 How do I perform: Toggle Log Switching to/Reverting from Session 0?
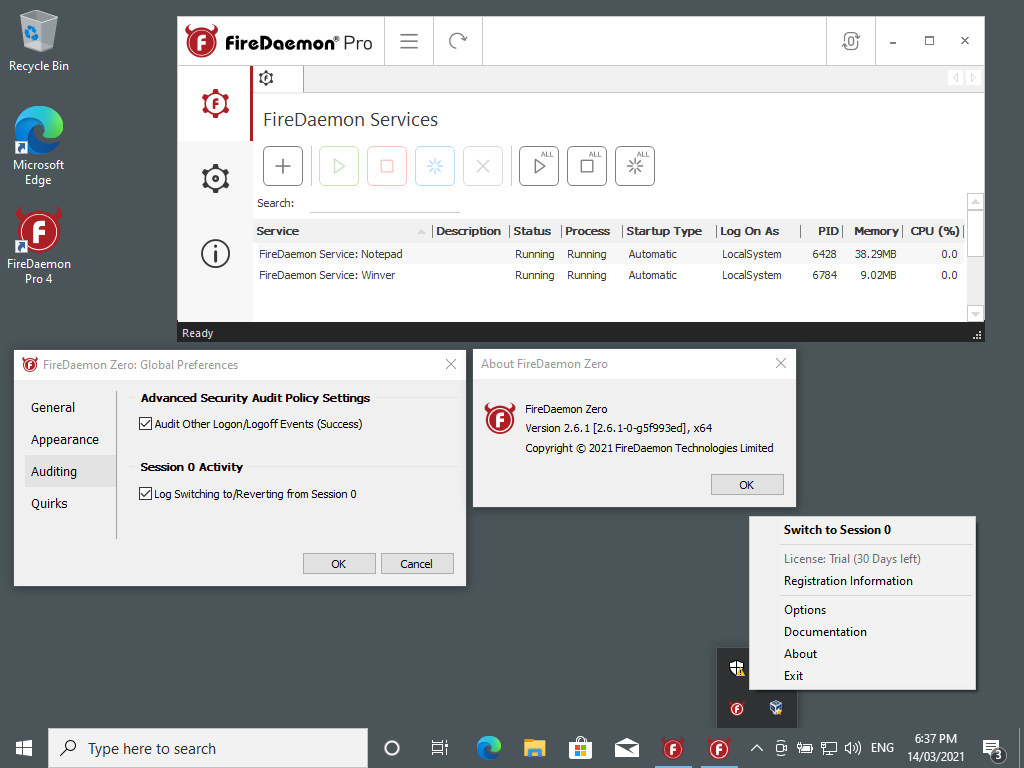[x=146, y=494]
